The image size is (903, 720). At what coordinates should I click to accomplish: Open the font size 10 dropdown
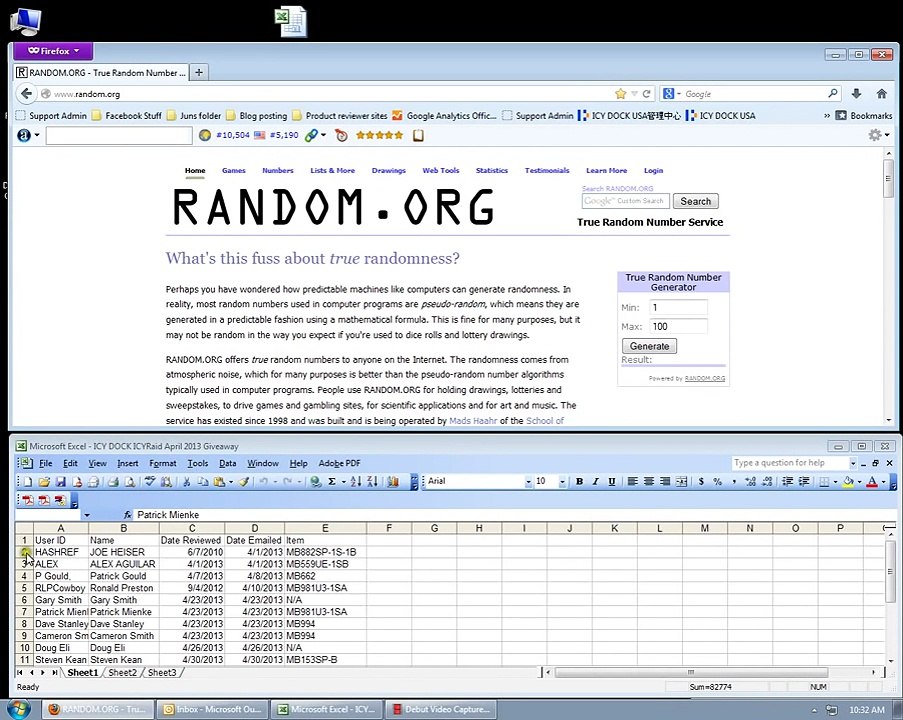coord(562,482)
